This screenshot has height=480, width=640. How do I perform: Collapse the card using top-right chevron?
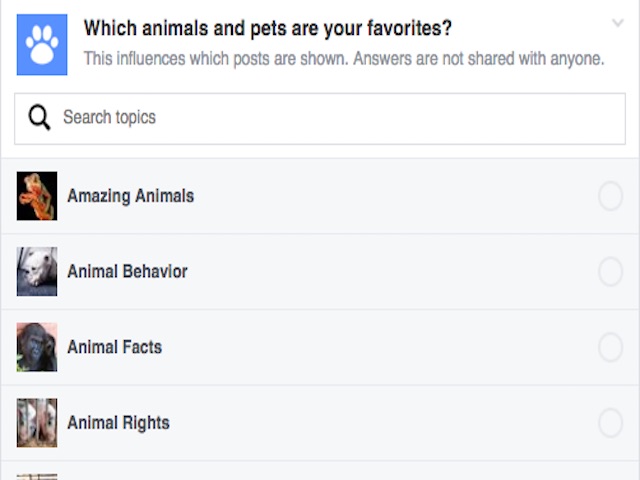[x=617, y=23]
